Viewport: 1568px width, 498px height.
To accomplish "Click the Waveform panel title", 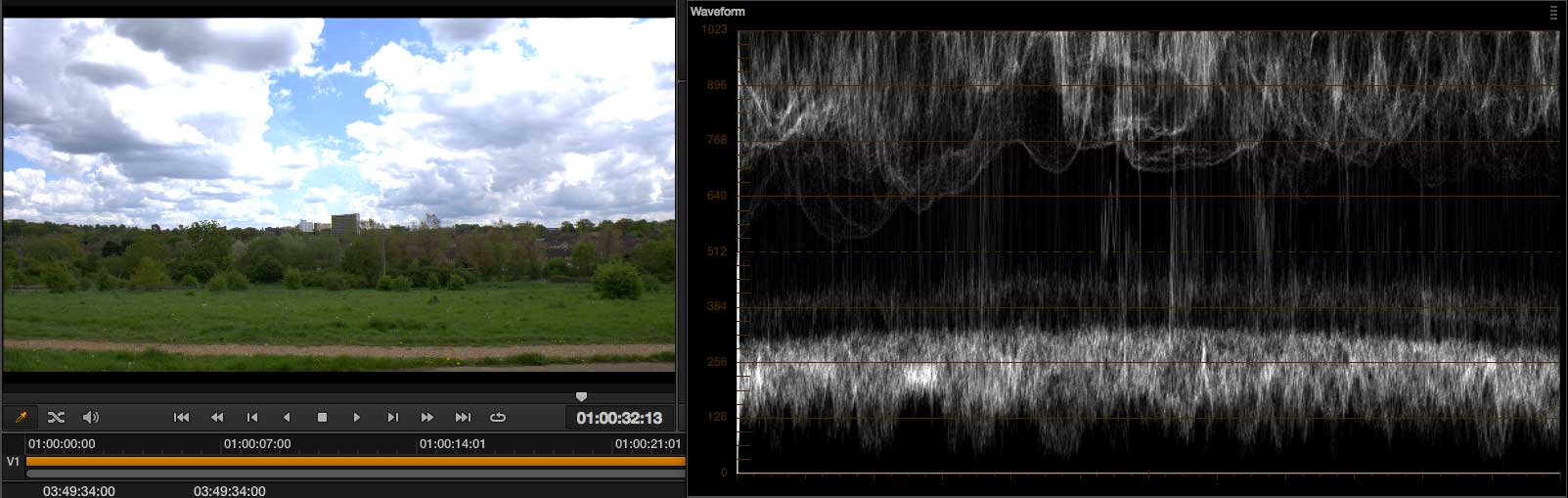I will pyautogui.click(x=717, y=12).
